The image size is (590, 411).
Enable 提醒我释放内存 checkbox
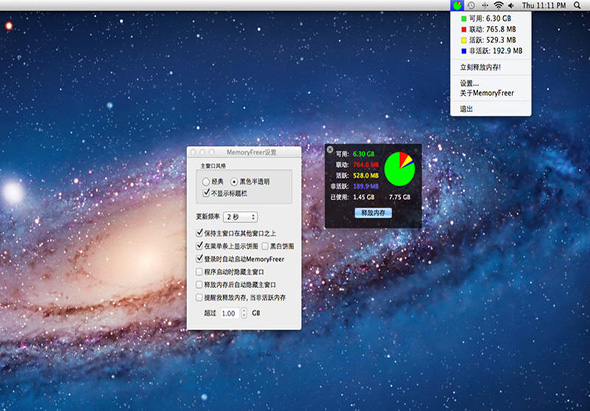point(199,297)
